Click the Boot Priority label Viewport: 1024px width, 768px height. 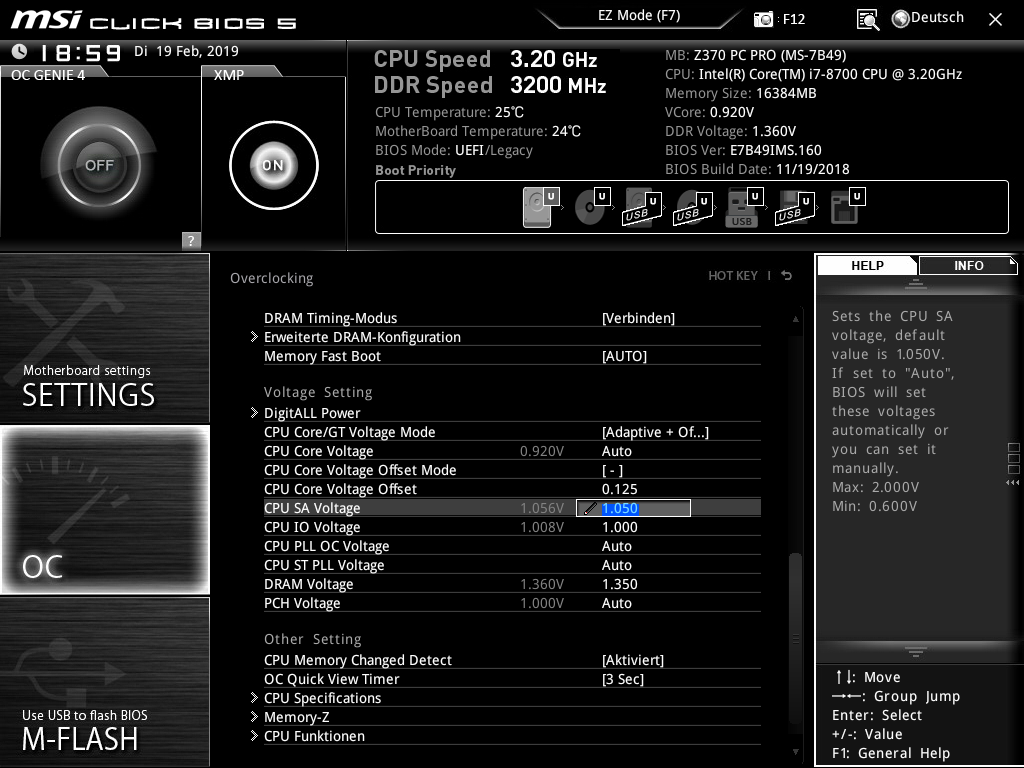[x=415, y=170]
